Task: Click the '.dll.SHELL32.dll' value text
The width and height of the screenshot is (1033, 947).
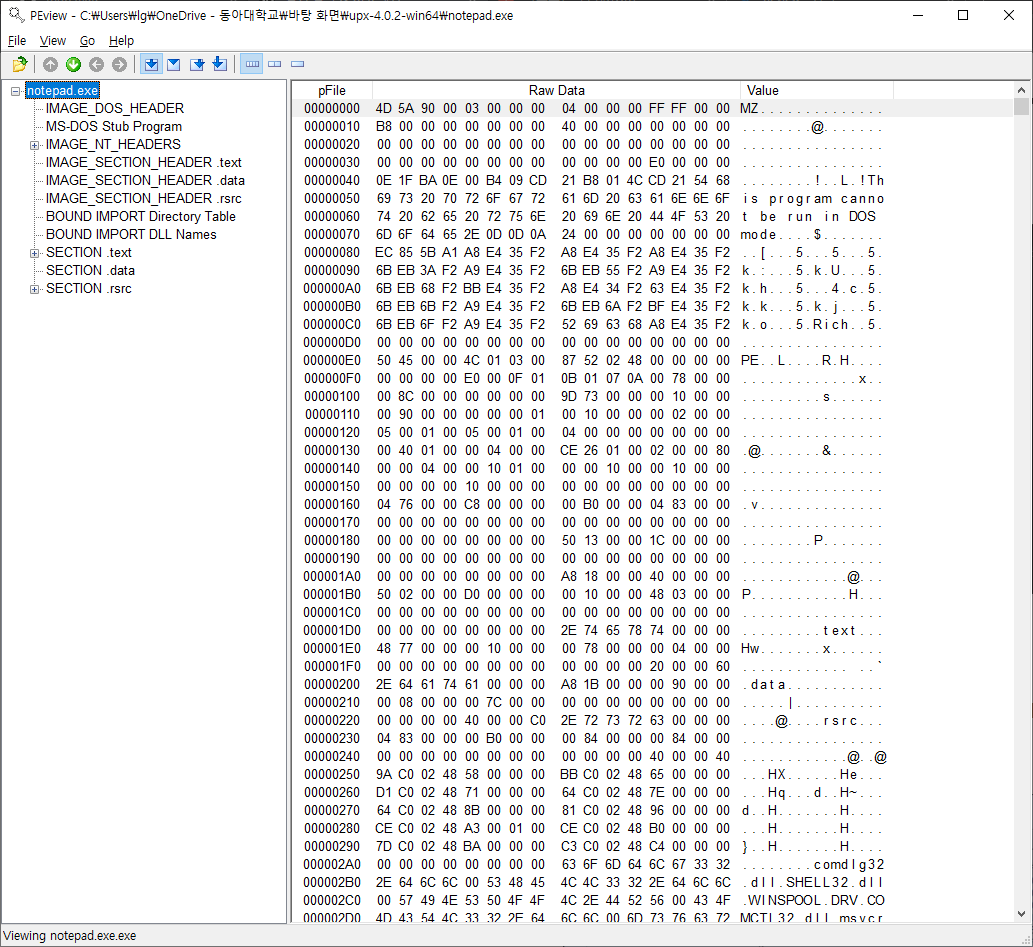Action: 812,882
